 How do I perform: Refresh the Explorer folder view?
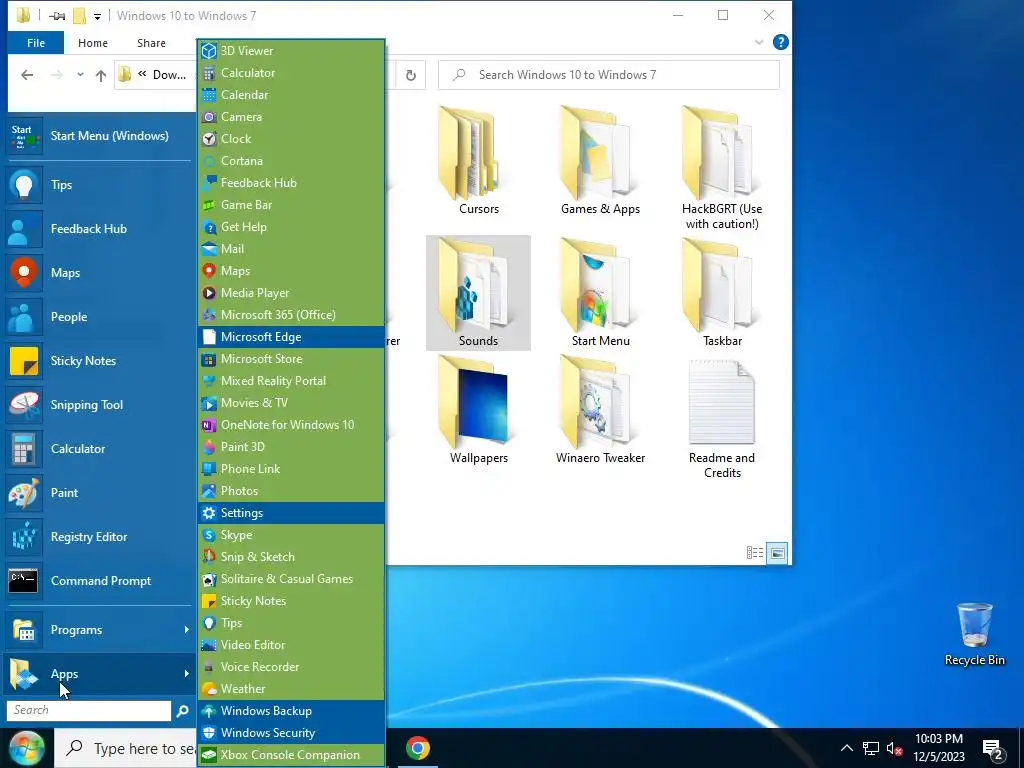[411, 75]
